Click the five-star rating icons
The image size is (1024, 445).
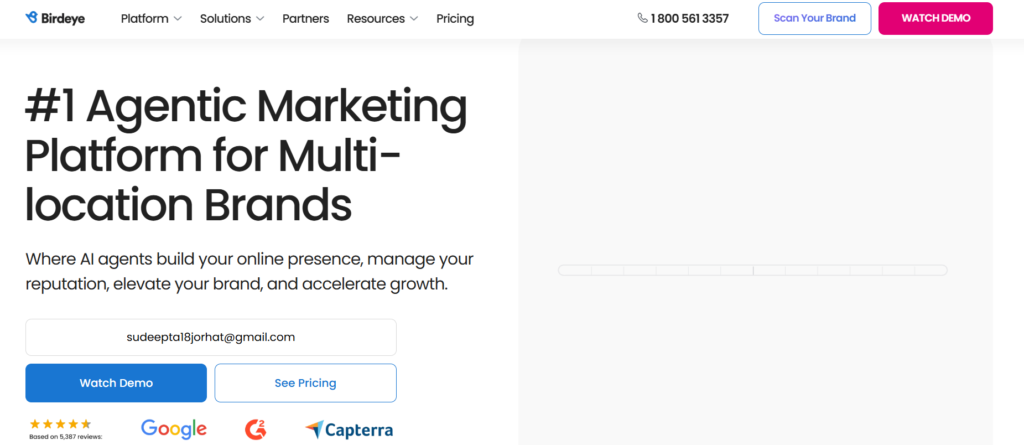(x=60, y=424)
